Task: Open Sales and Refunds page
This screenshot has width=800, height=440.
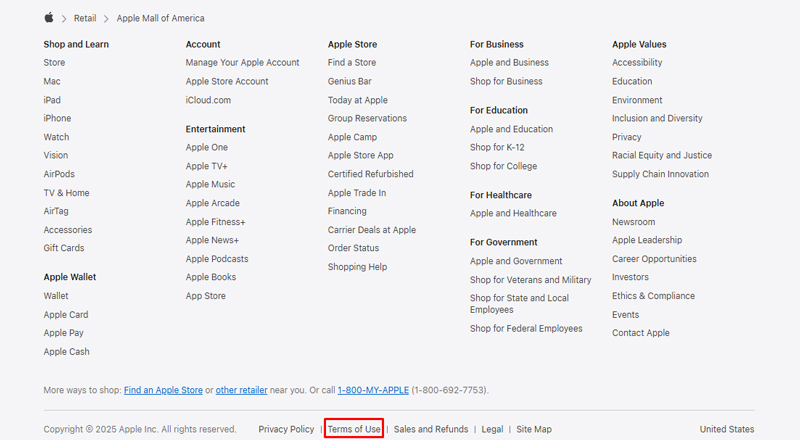Action: (x=430, y=429)
